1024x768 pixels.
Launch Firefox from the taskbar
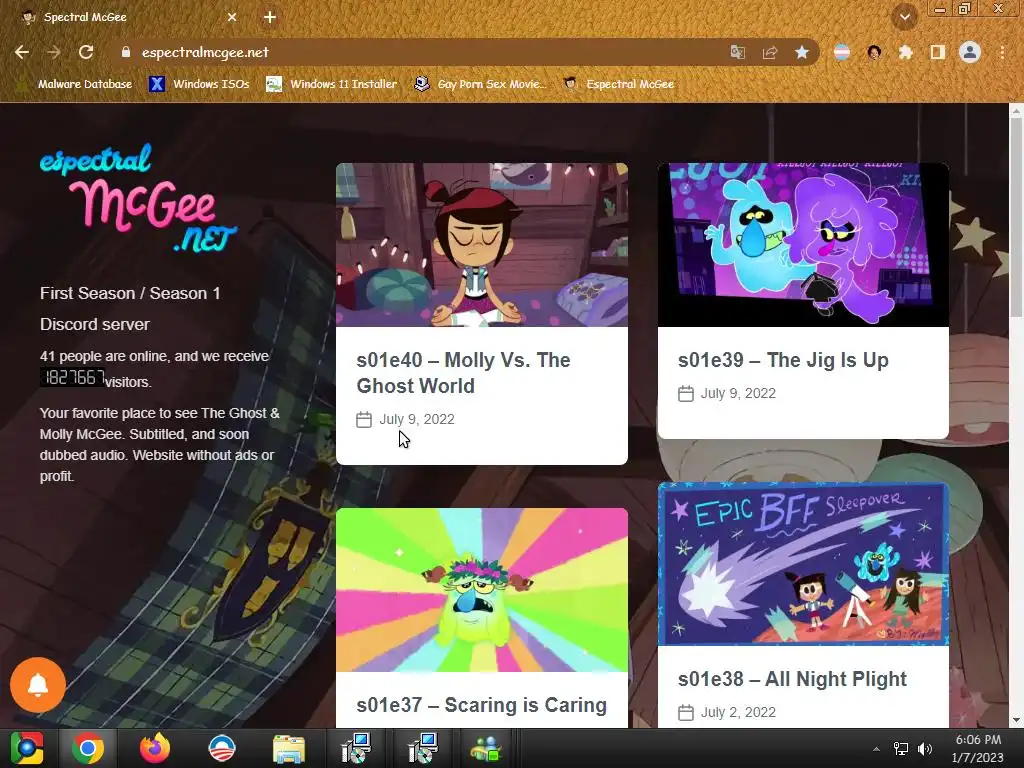click(x=155, y=748)
